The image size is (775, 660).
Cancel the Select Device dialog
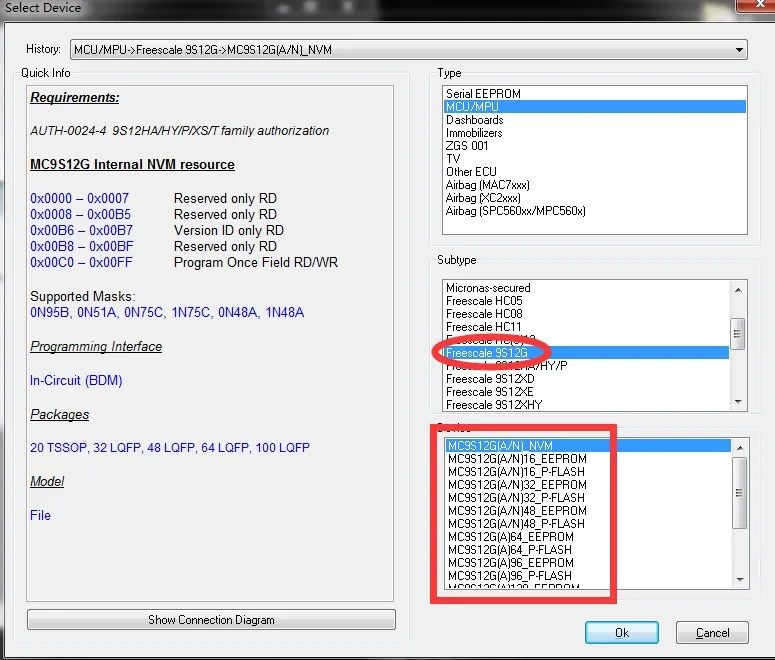point(712,632)
